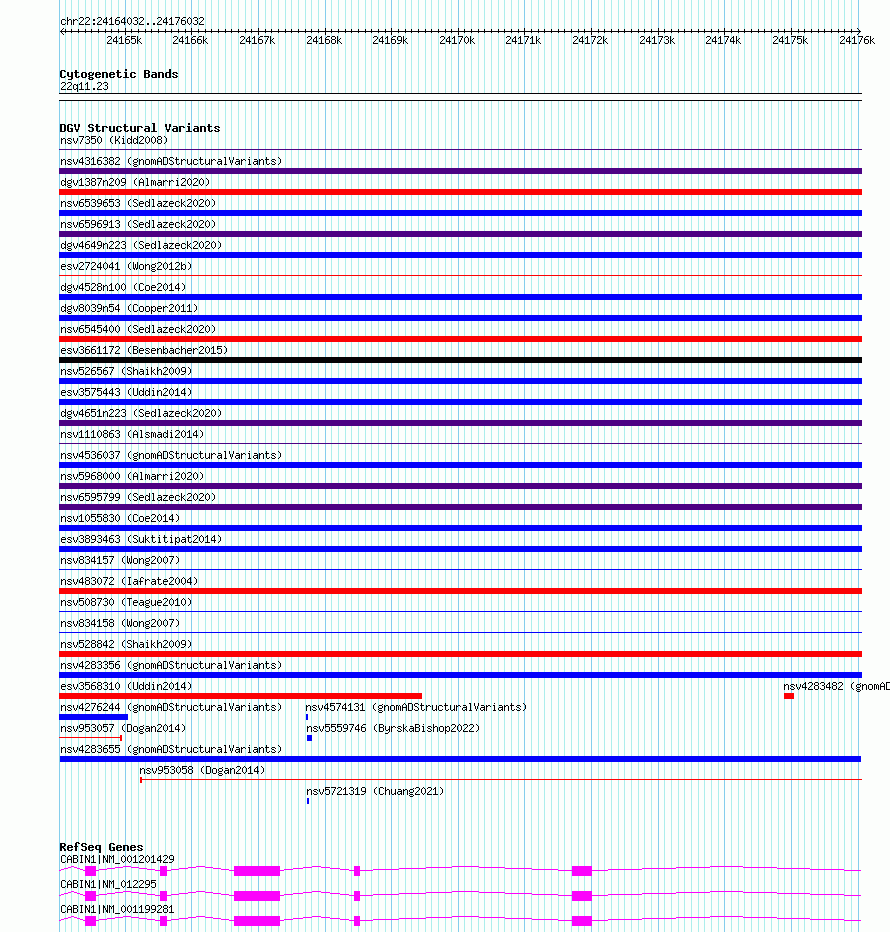
Task: Open nsv4574131 gnomAD variant label
Action: (416, 707)
